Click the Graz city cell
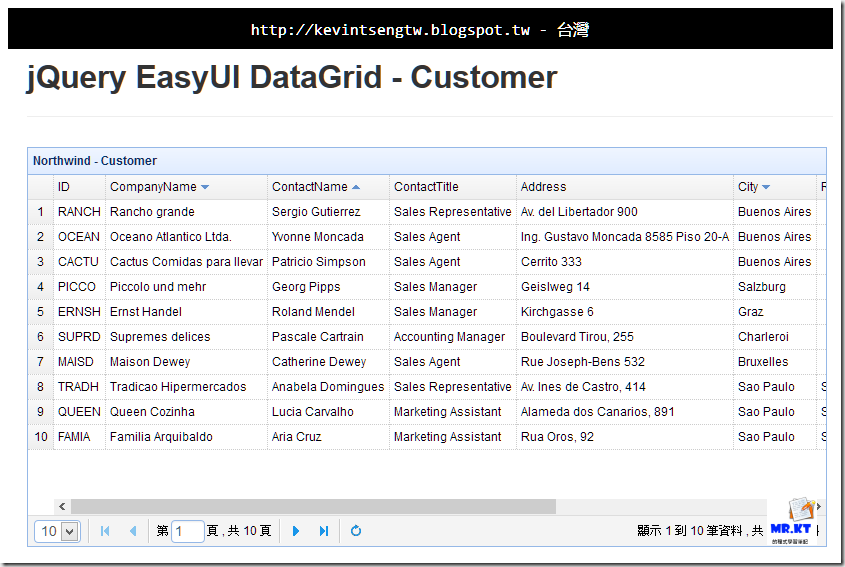This screenshot has height=567, width=845. 775,312
